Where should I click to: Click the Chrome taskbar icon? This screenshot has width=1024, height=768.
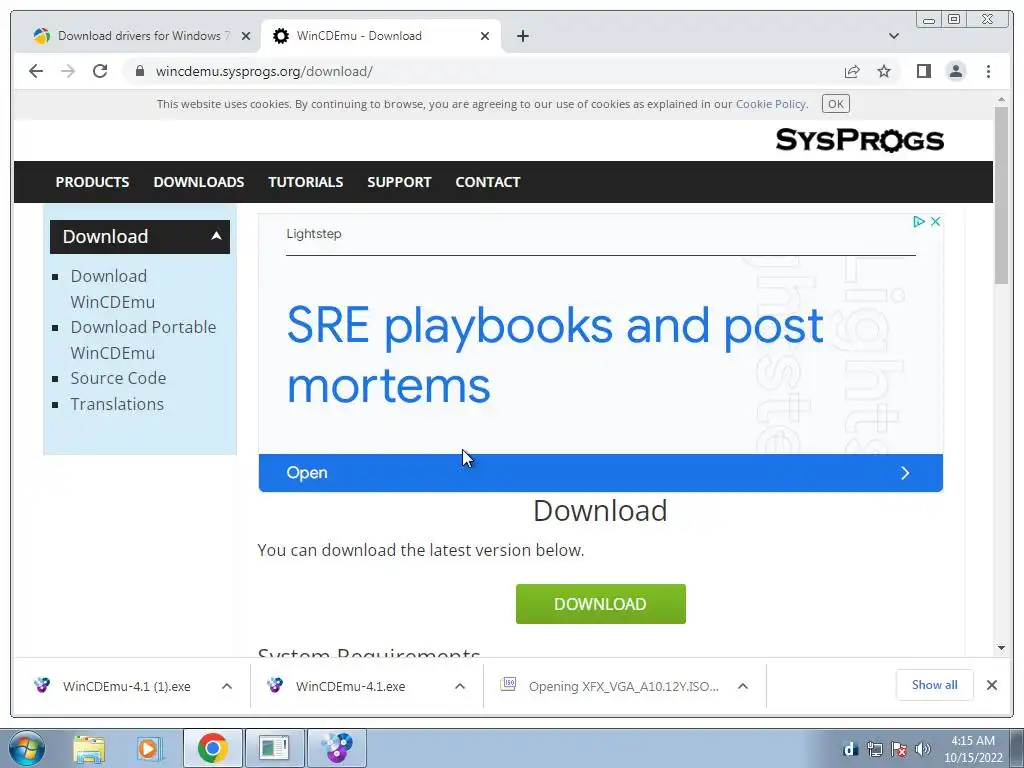click(x=212, y=748)
